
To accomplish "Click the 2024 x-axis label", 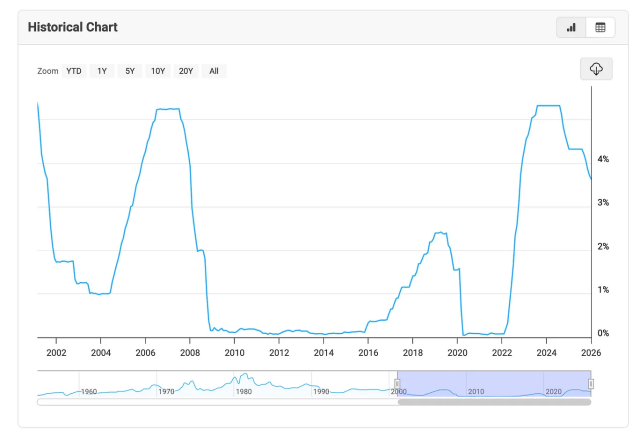I will point(546,352).
